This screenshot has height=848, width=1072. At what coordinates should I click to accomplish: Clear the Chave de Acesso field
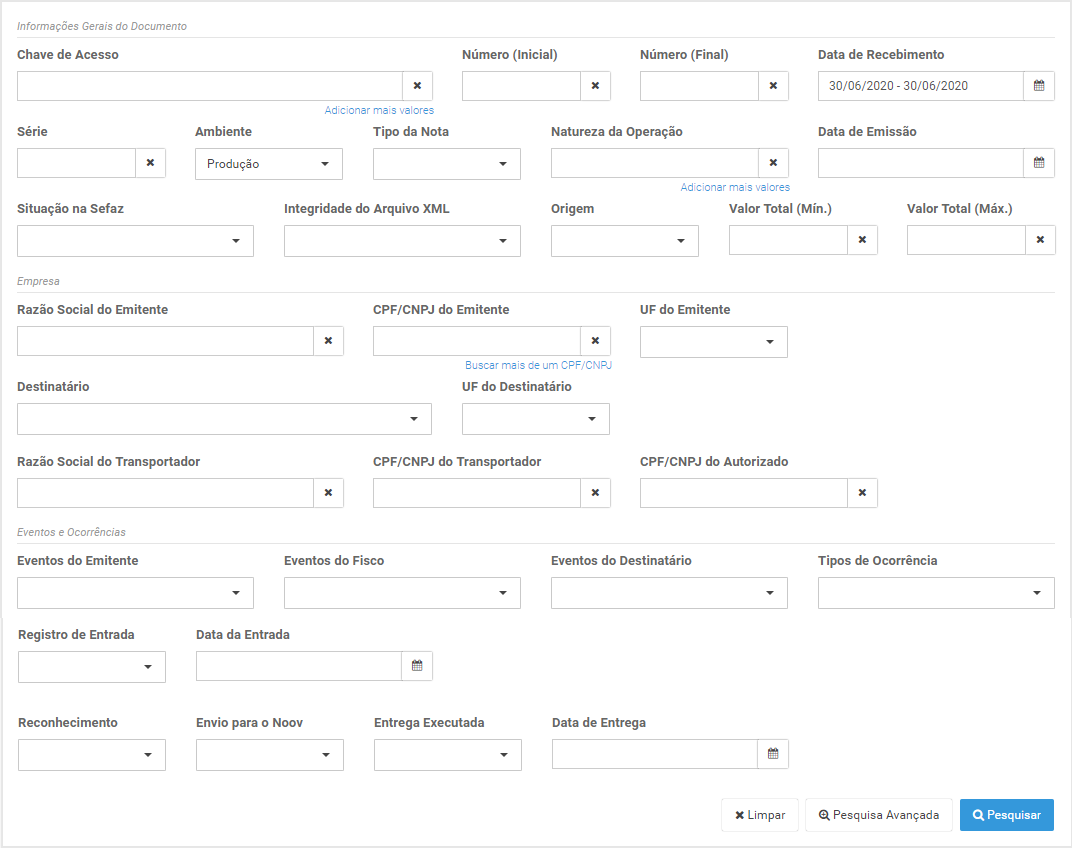417,86
